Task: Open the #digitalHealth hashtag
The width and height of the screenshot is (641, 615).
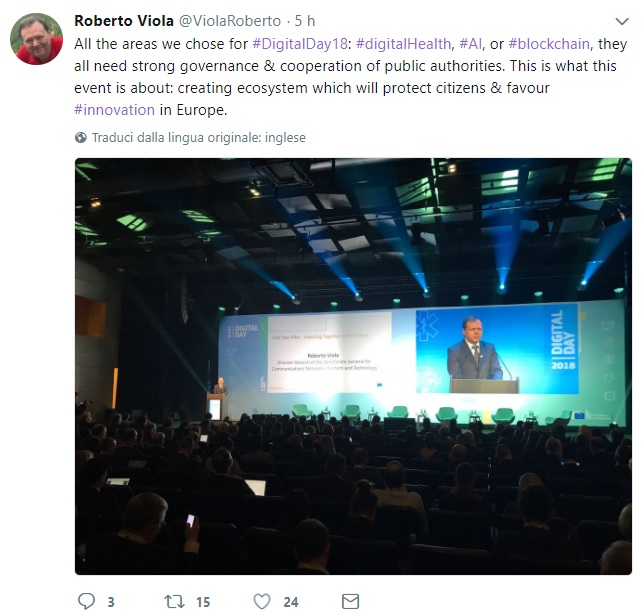Action: point(403,44)
